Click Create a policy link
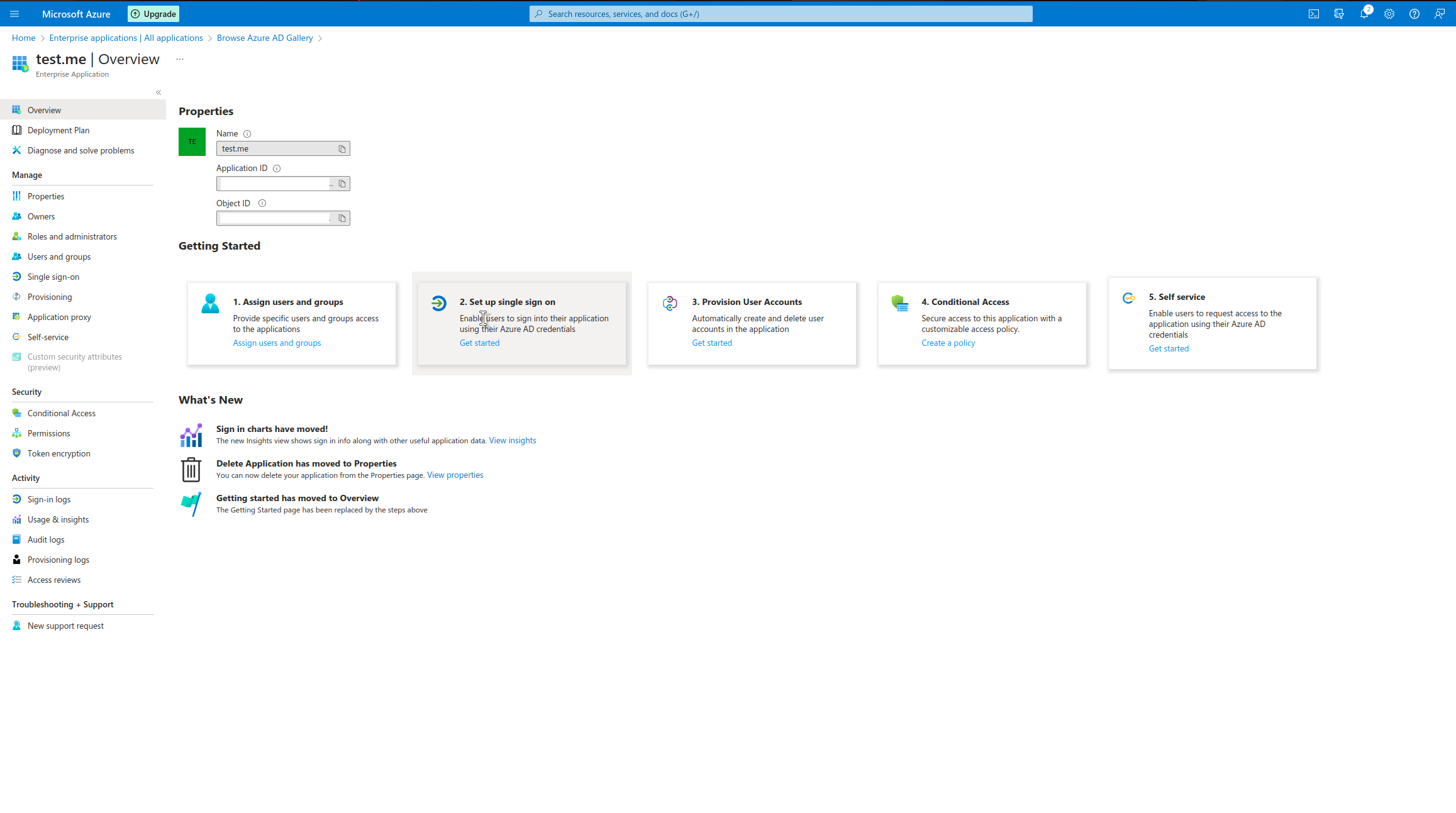The image size is (1456, 813). [x=948, y=343]
